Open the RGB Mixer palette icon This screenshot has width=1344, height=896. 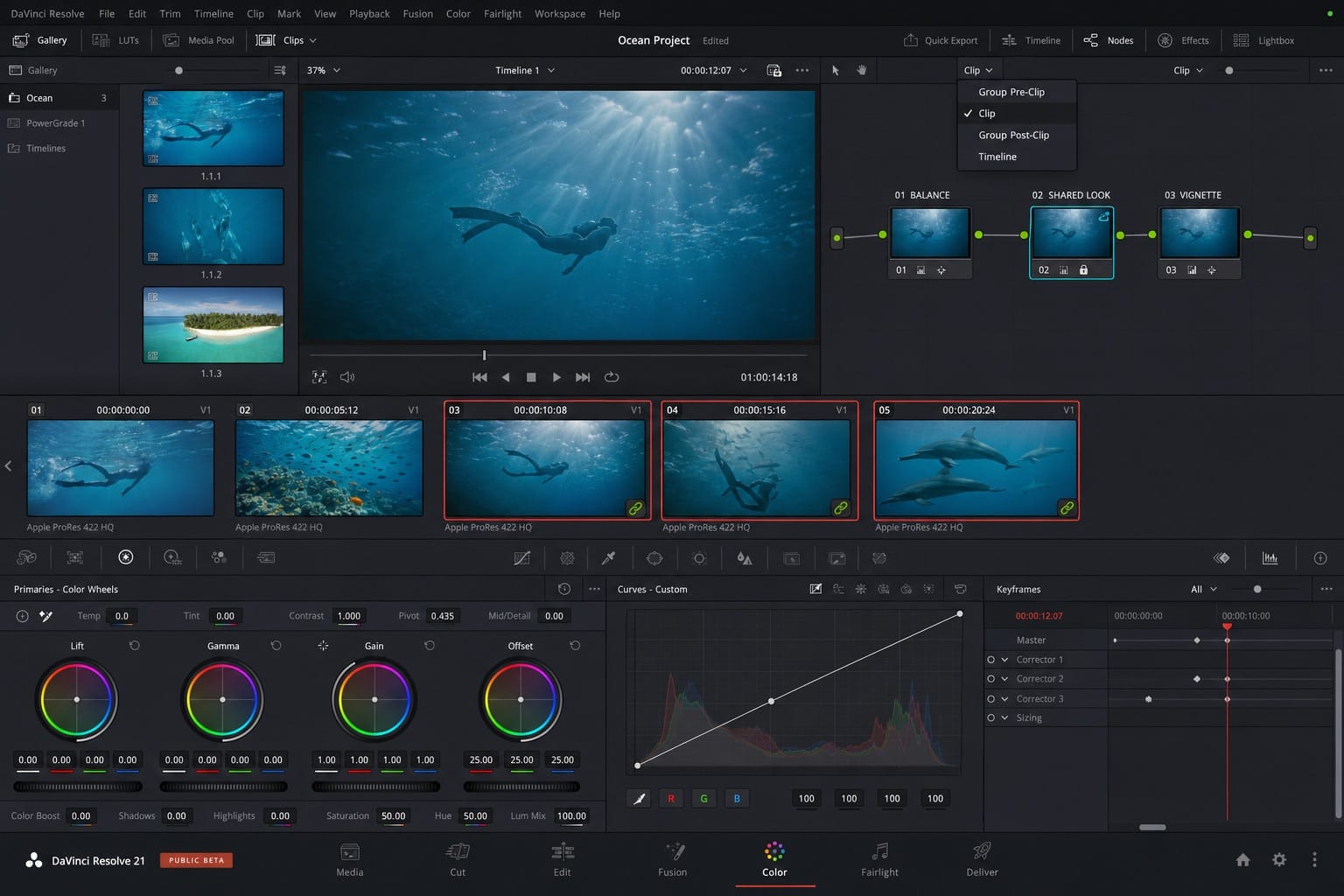tap(219, 556)
